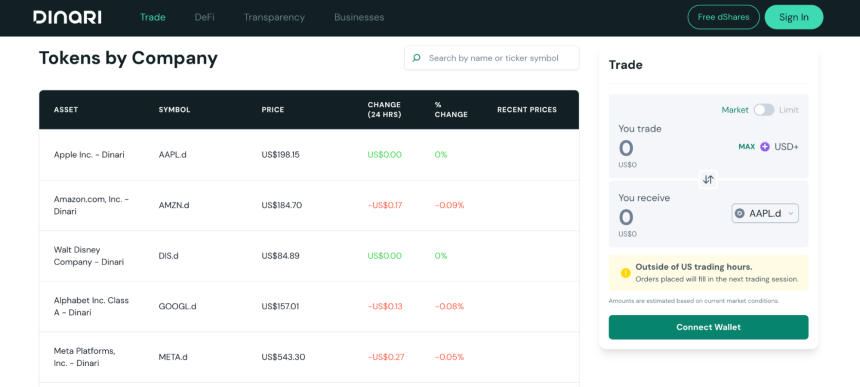
Task: Select the Apple Inc. - Dinari row
Action: pos(309,155)
